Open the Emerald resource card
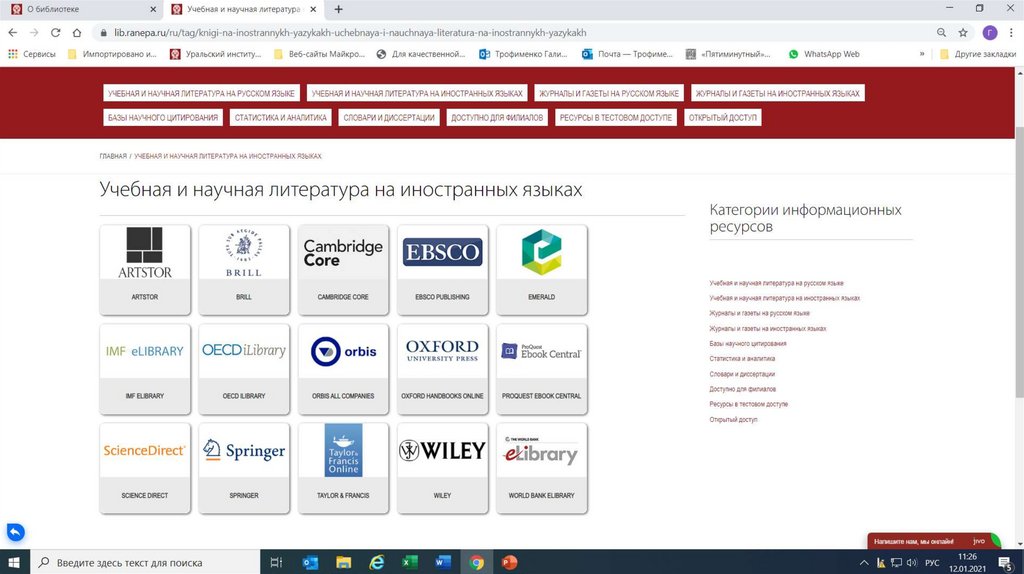Image resolution: width=1024 pixels, height=574 pixels. (x=541, y=270)
